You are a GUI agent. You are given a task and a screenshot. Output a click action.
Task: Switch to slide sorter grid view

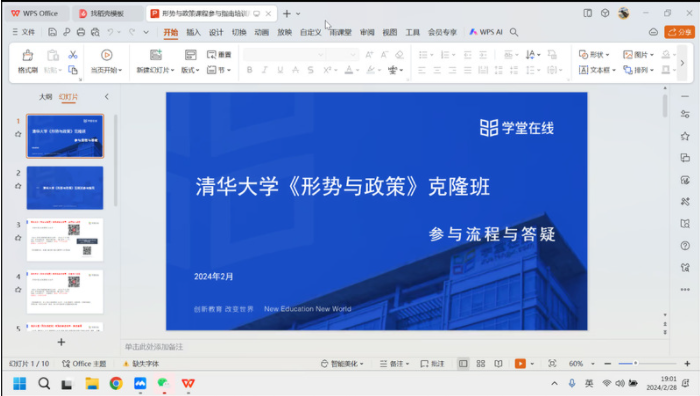(481, 364)
